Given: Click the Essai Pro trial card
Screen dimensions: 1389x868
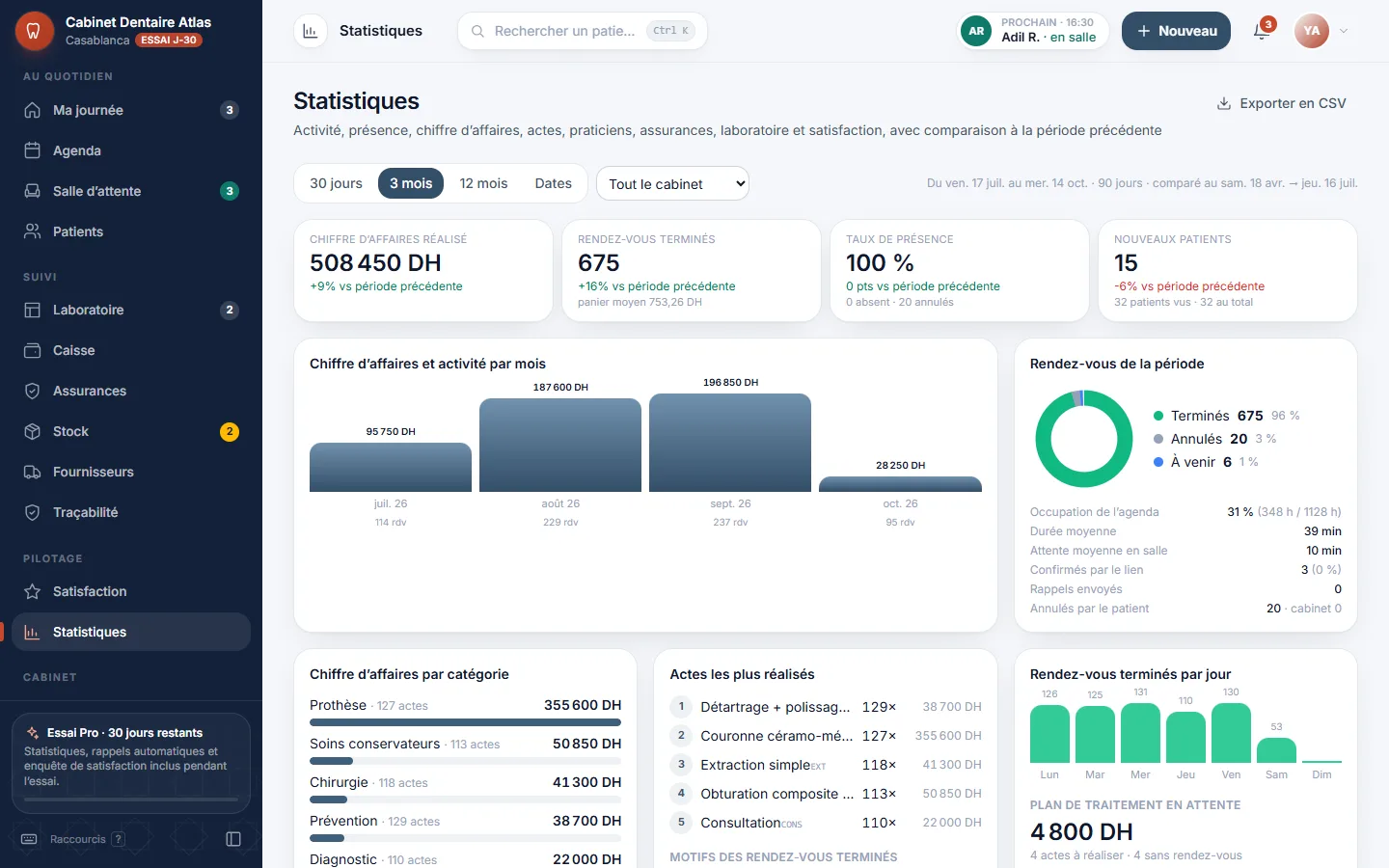Looking at the screenshot, I should tap(131, 763).
